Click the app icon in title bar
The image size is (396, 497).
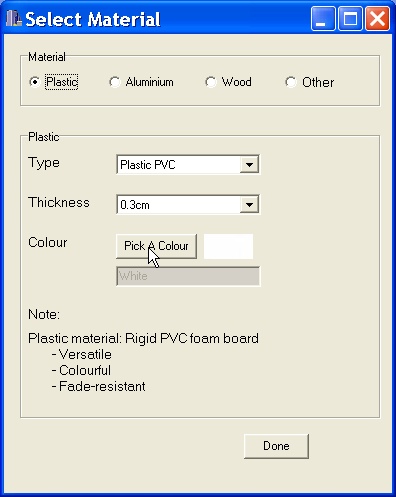pos(13,19)
